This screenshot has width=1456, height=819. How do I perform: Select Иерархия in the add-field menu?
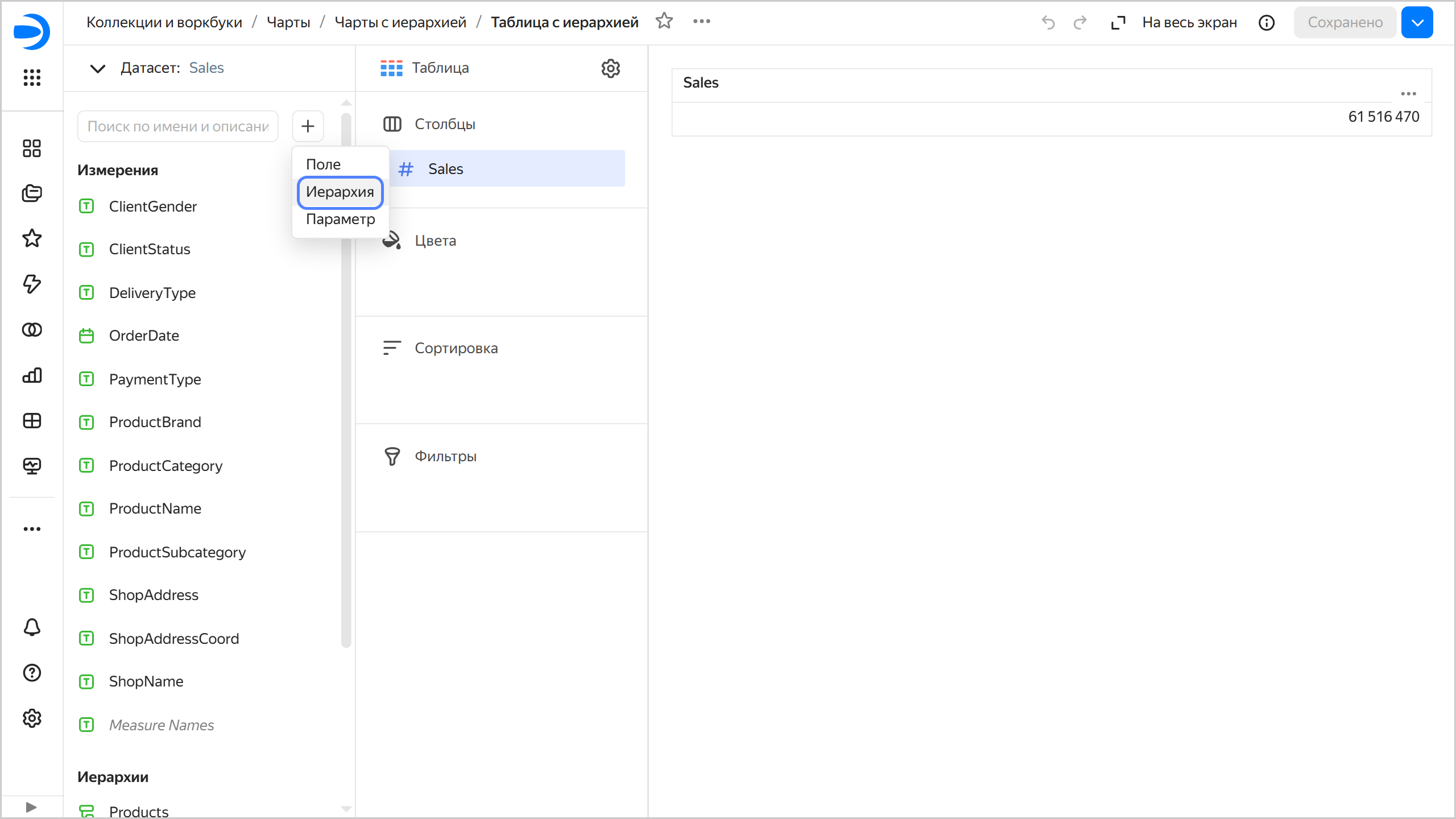[340, 192]
